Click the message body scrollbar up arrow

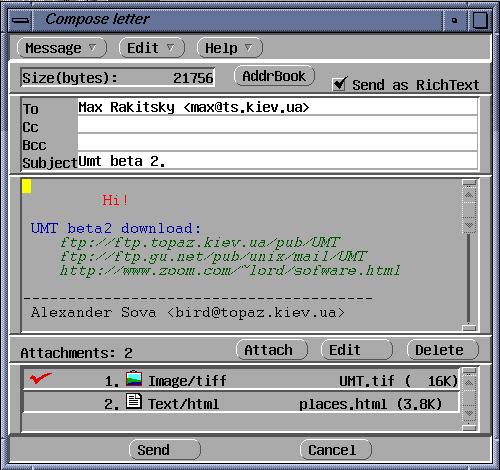[469, 195]
